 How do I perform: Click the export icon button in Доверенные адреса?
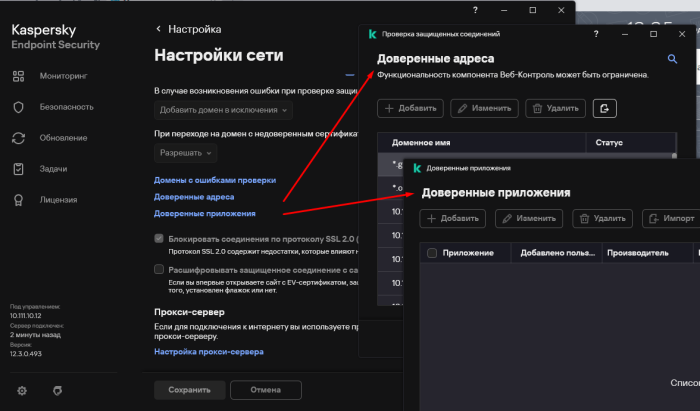click(x=604, y=108)
